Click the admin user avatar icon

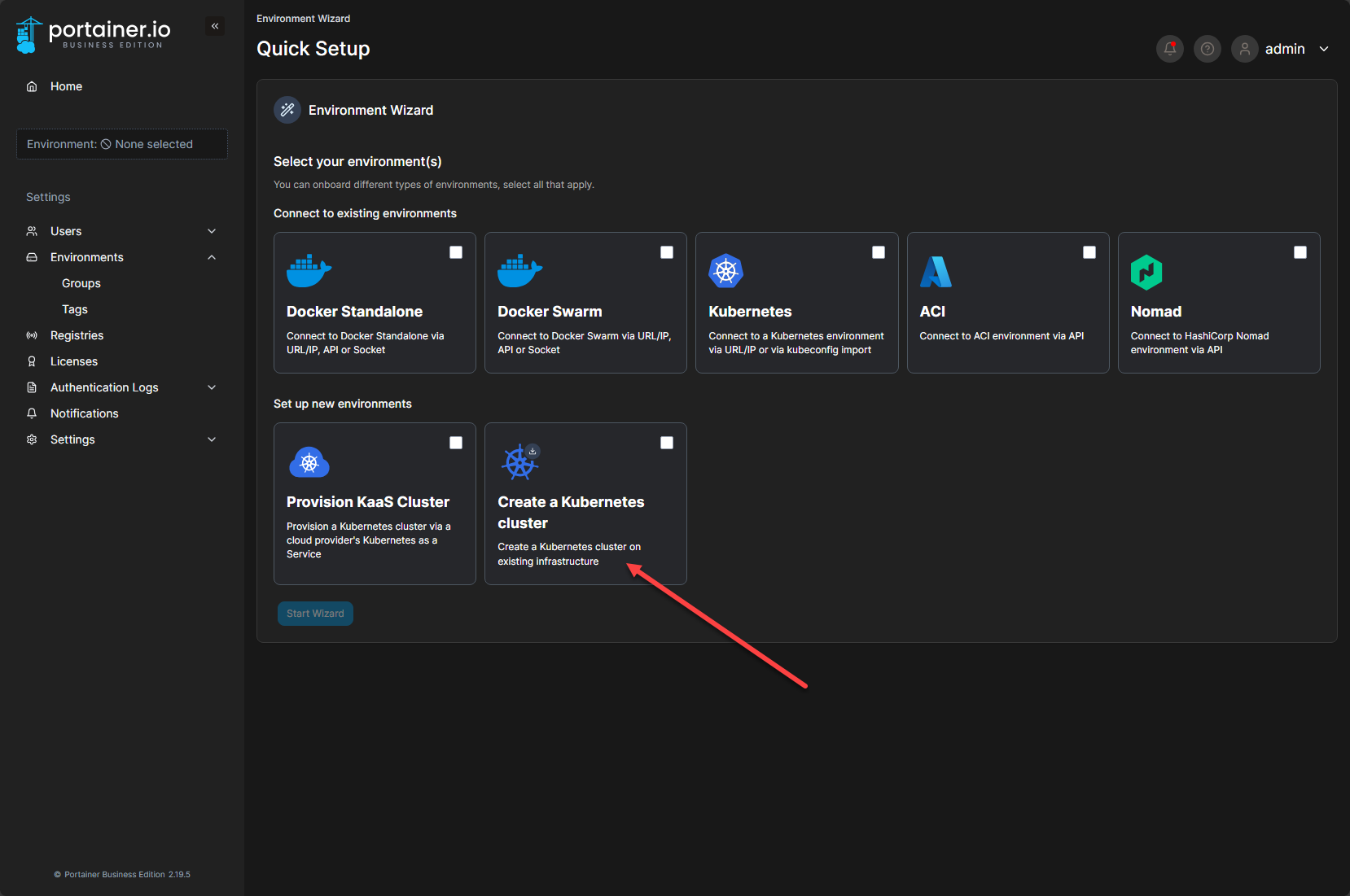tap(1244, 49)
